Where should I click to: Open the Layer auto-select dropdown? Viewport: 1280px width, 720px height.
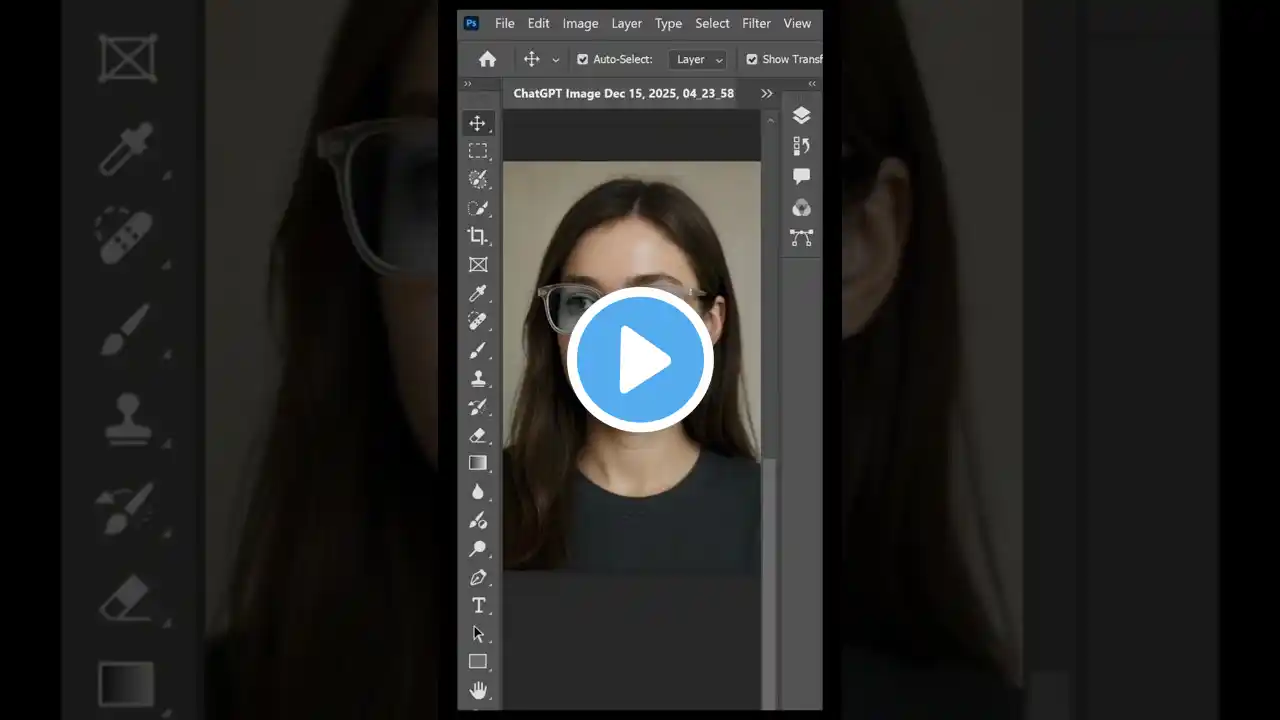tap(697, 59)
